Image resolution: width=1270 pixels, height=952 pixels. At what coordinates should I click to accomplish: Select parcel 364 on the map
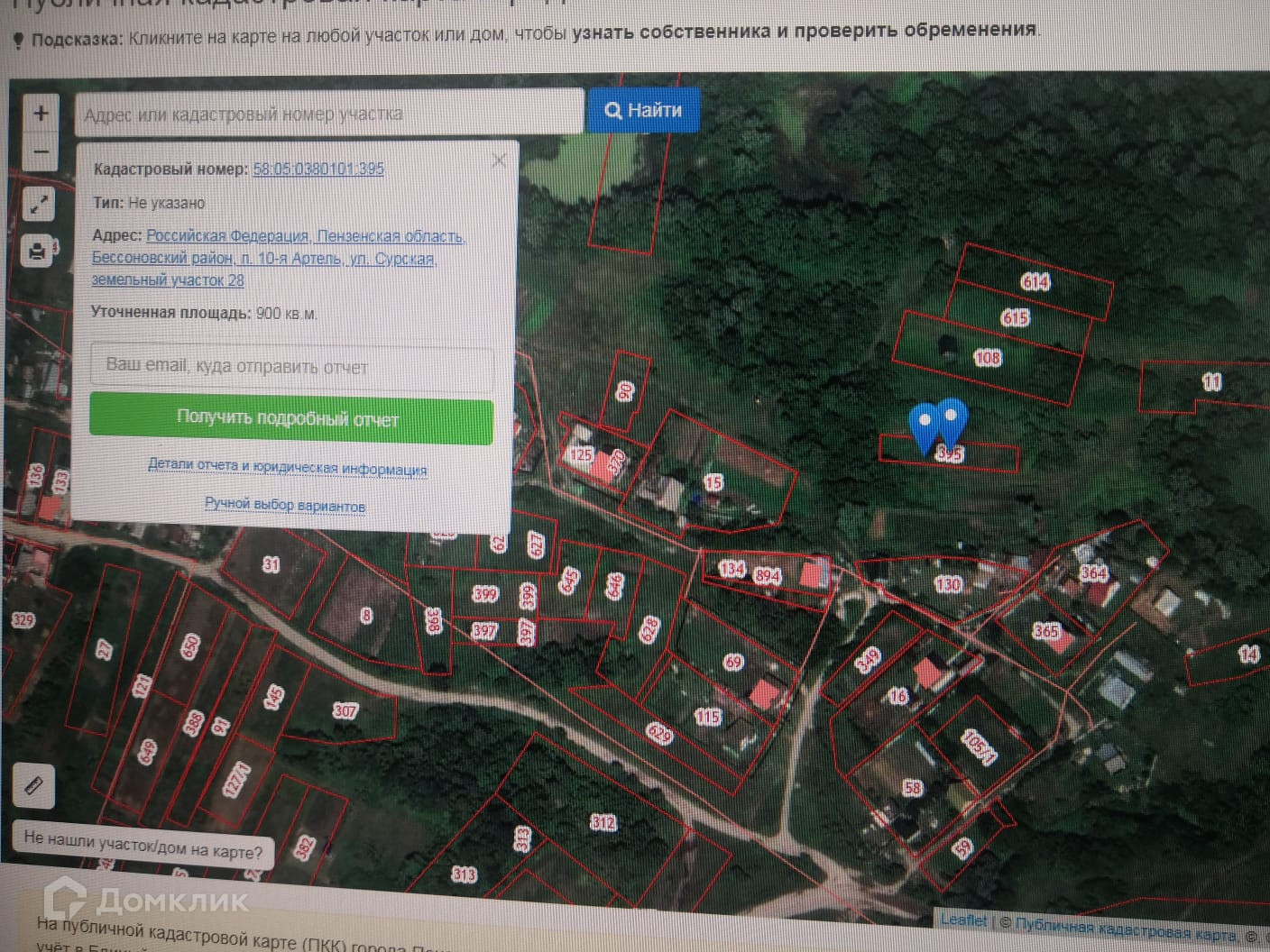click(x=1094, y=572)
